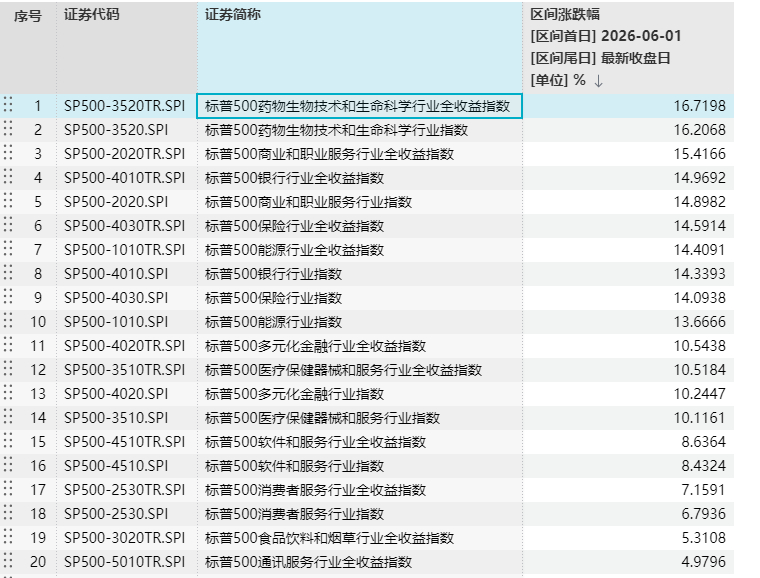The height and width of the screenshot is (578, 760).
Task: Select the 区间首日 2026-06-01 date parameter
Action: [x=606, y=36]
